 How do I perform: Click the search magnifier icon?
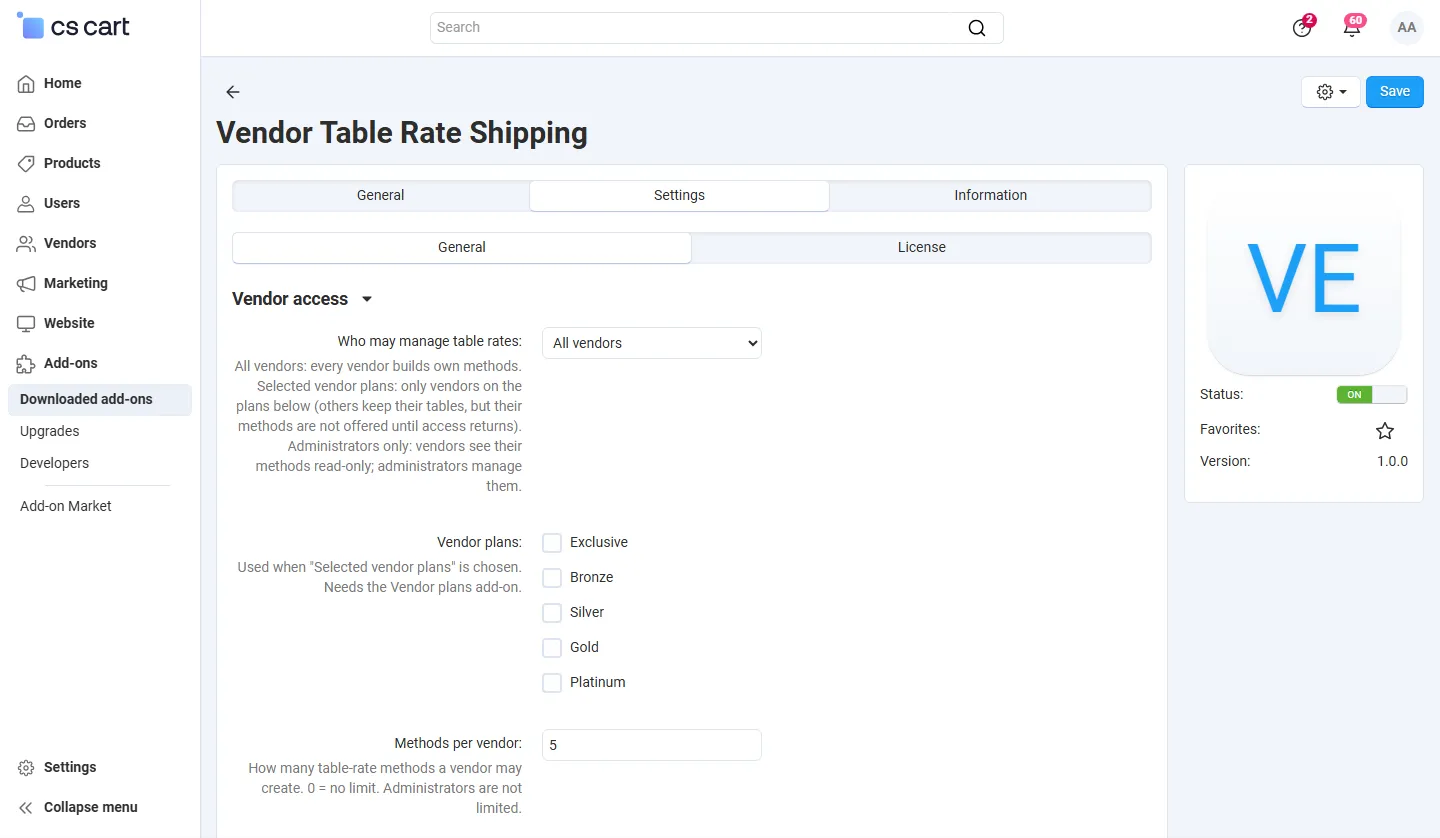977,28
